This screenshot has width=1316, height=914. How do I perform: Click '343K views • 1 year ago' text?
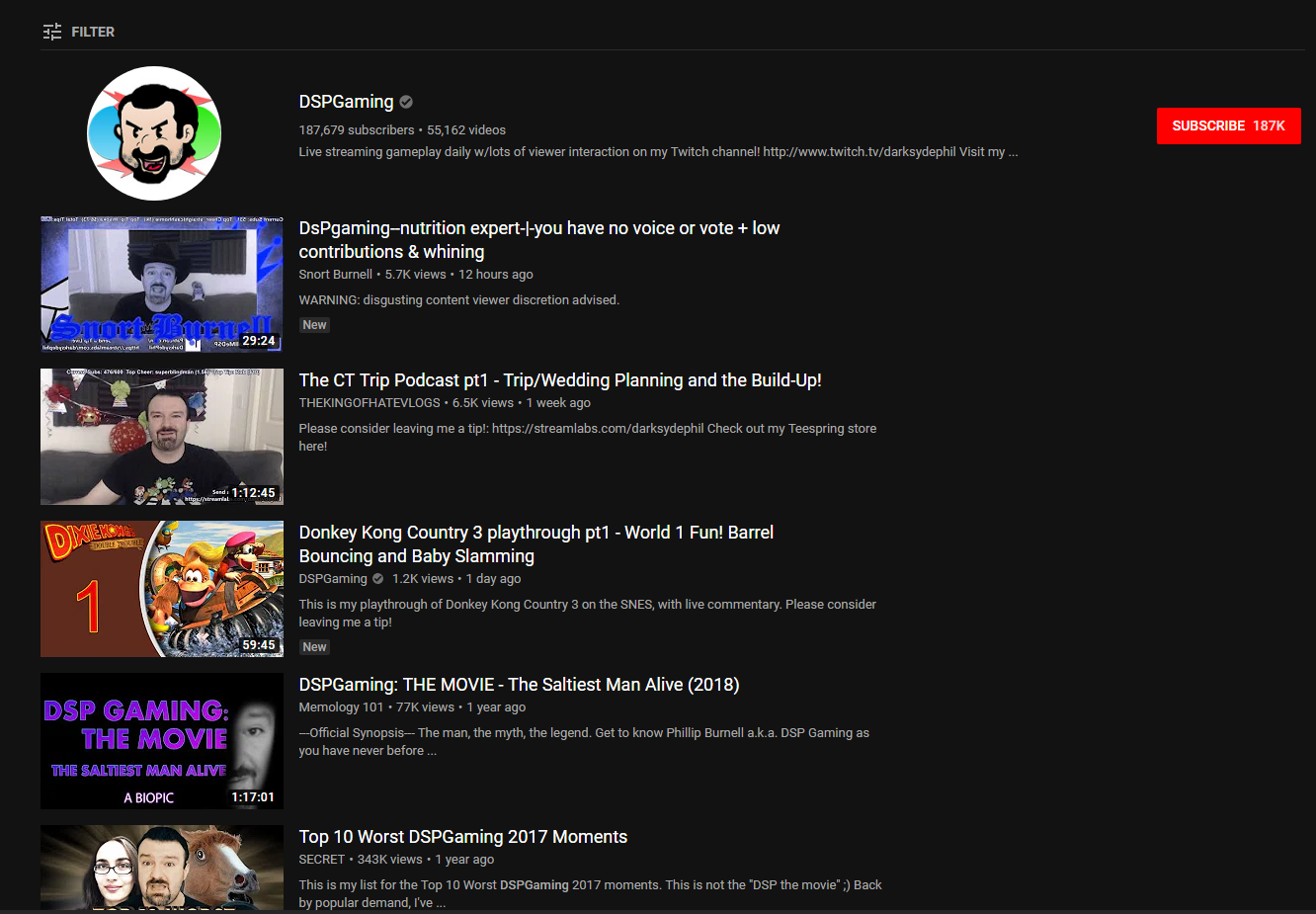coord(426,860)
